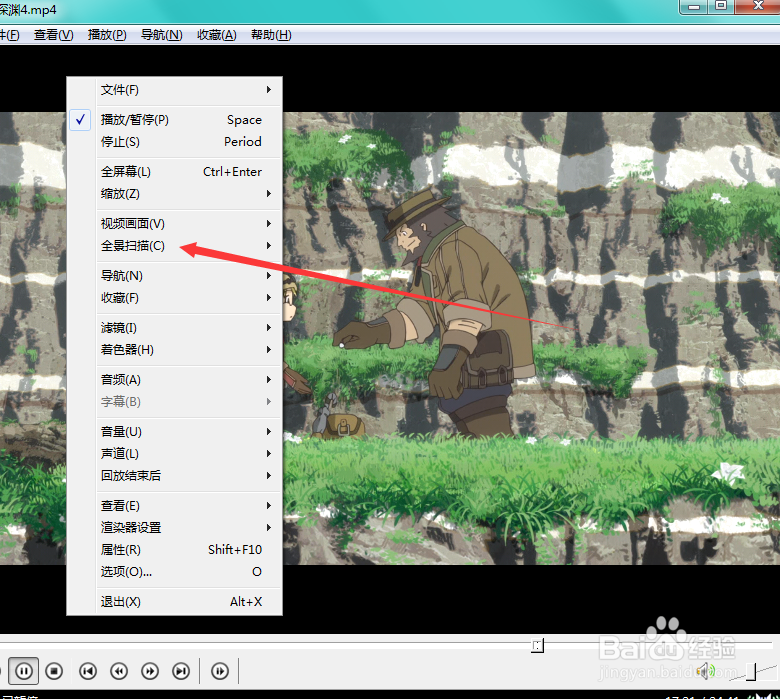
Task: Expand 缩放(Z) submenu
Action: [x=175, y=194]
